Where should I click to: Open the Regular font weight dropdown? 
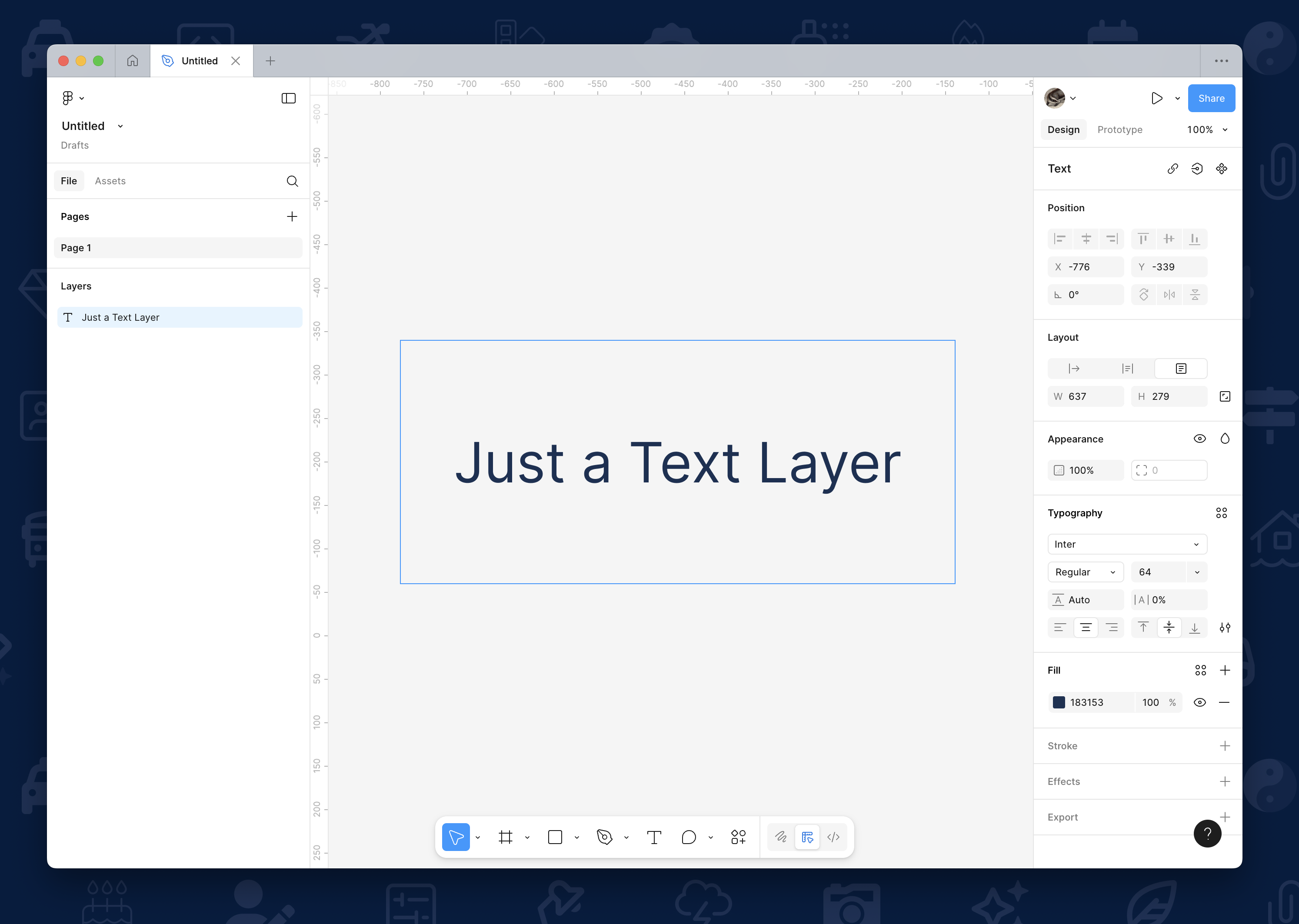[1085, 572]
